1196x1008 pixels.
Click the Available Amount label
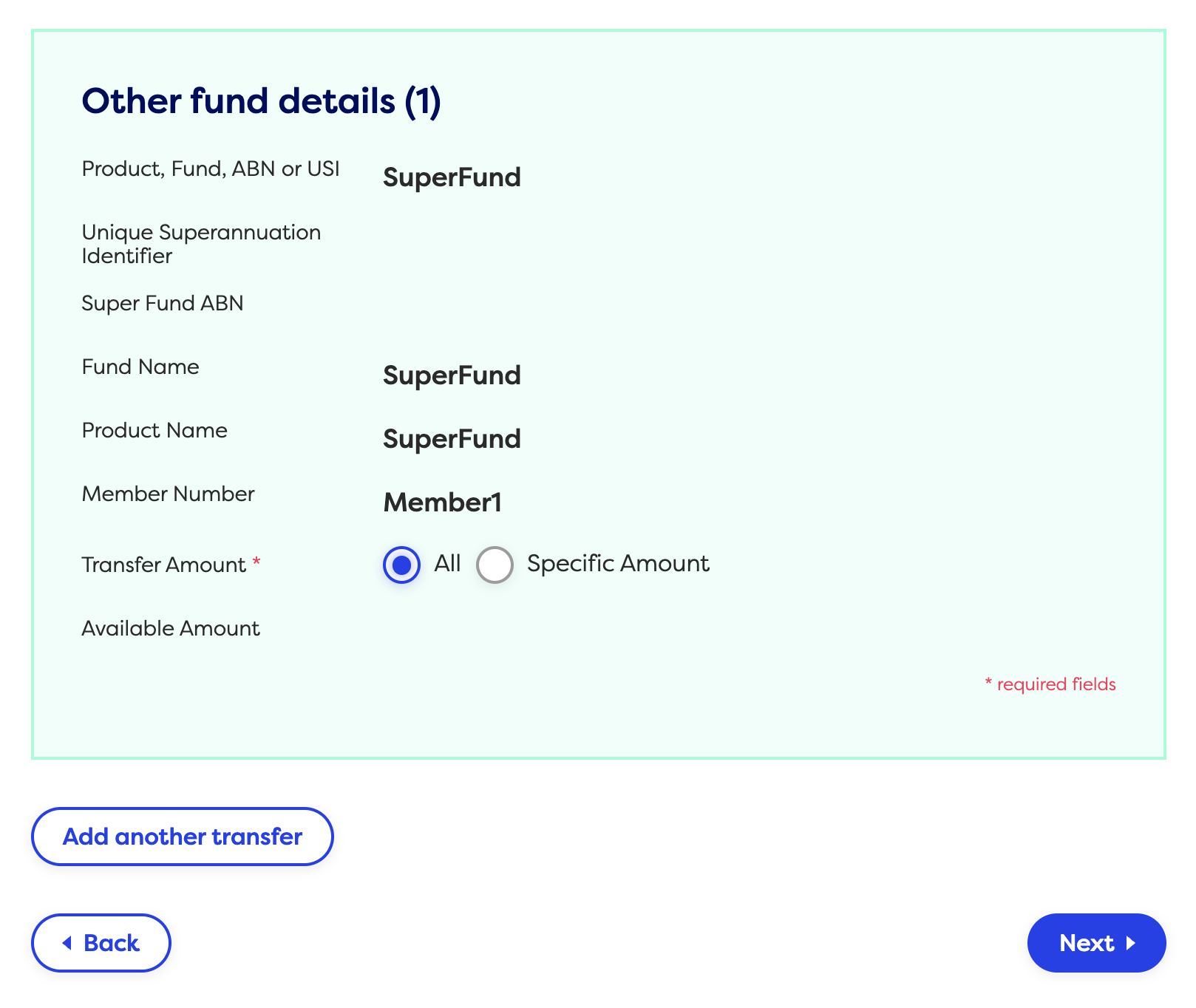point(171,628)
